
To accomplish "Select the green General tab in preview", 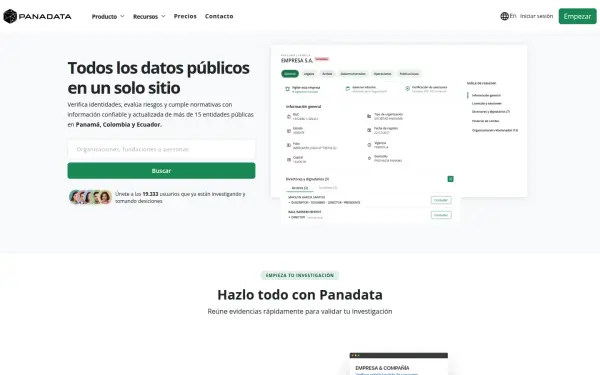I will click(290, 73).
